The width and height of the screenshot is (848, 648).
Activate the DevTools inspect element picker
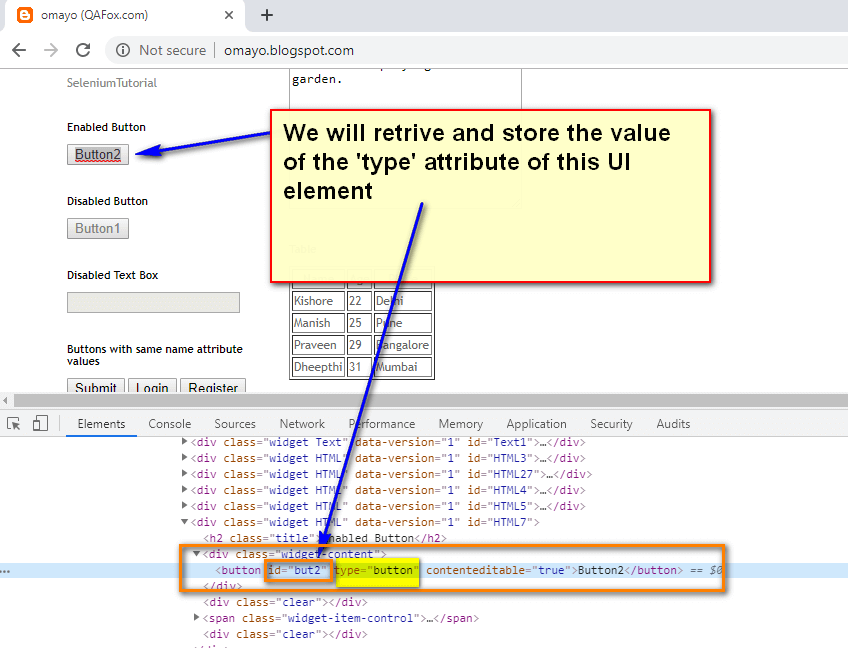[x=14, y=424]
